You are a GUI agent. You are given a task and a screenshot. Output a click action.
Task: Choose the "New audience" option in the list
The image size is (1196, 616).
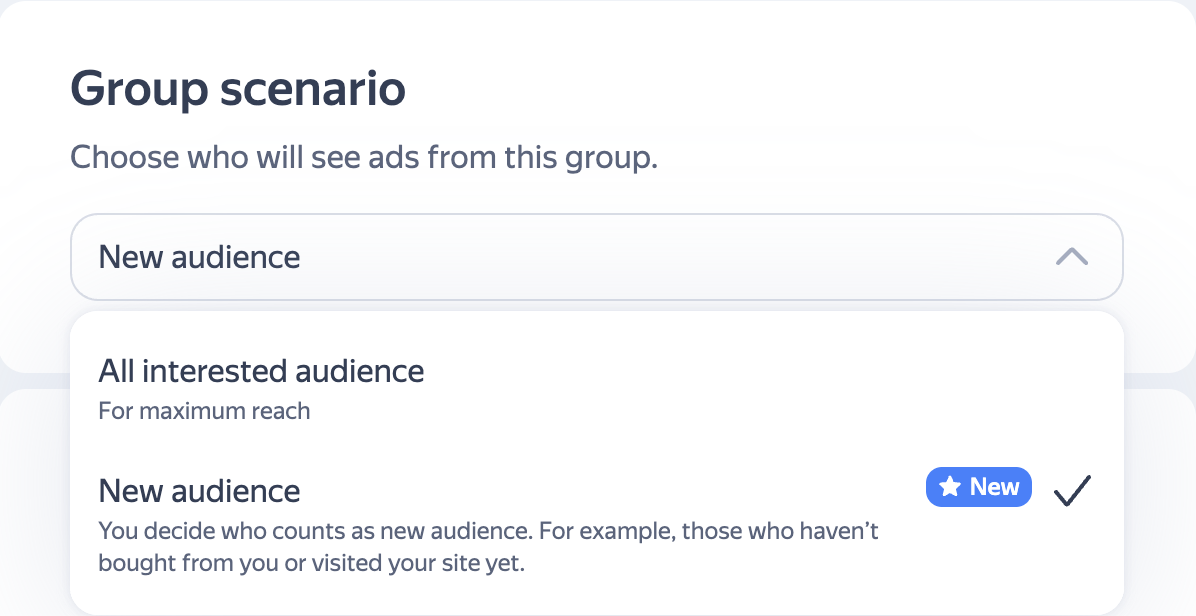[199, 491]
